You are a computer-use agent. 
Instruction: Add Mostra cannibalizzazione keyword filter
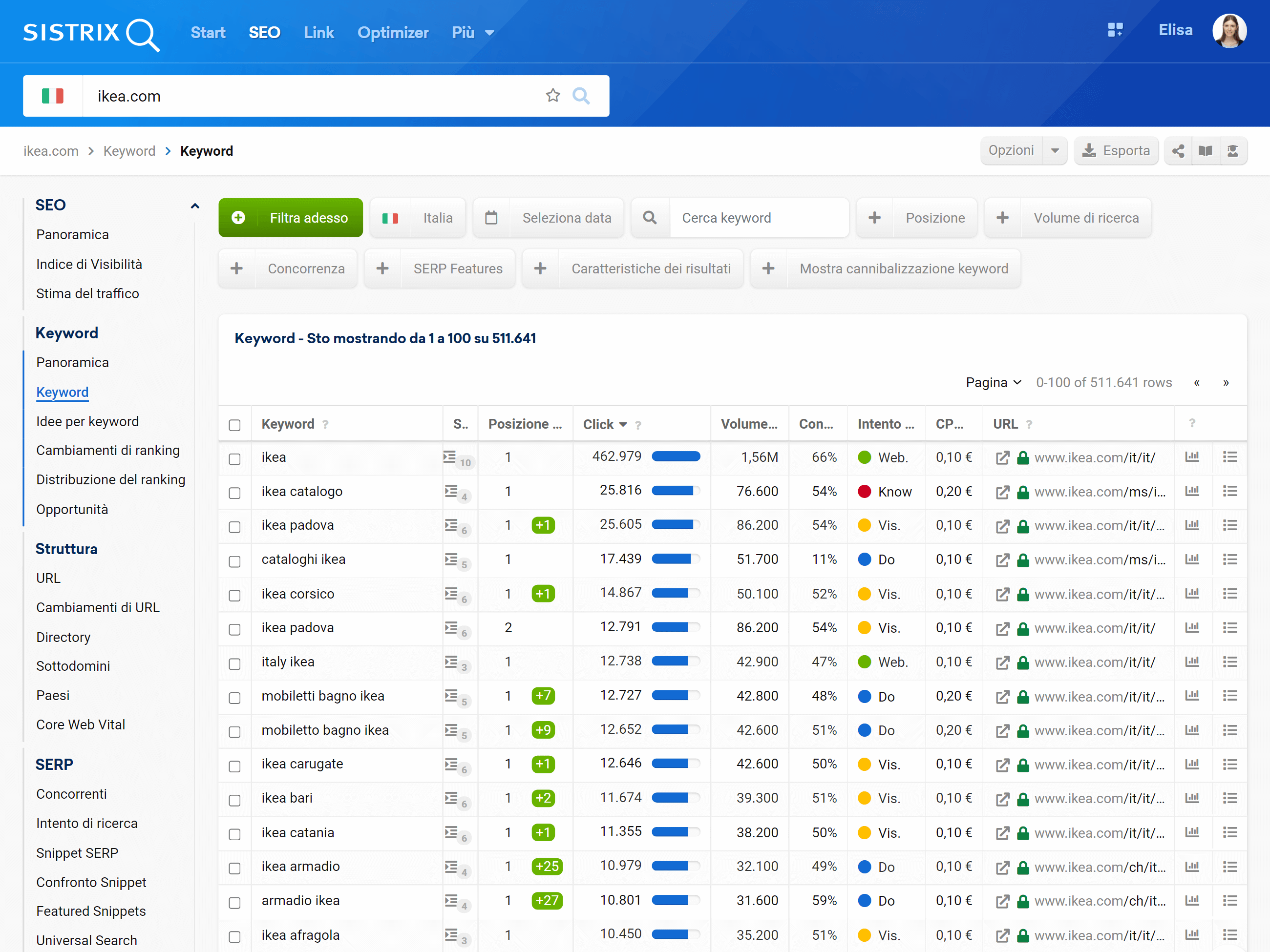click(x=886, y=269)
